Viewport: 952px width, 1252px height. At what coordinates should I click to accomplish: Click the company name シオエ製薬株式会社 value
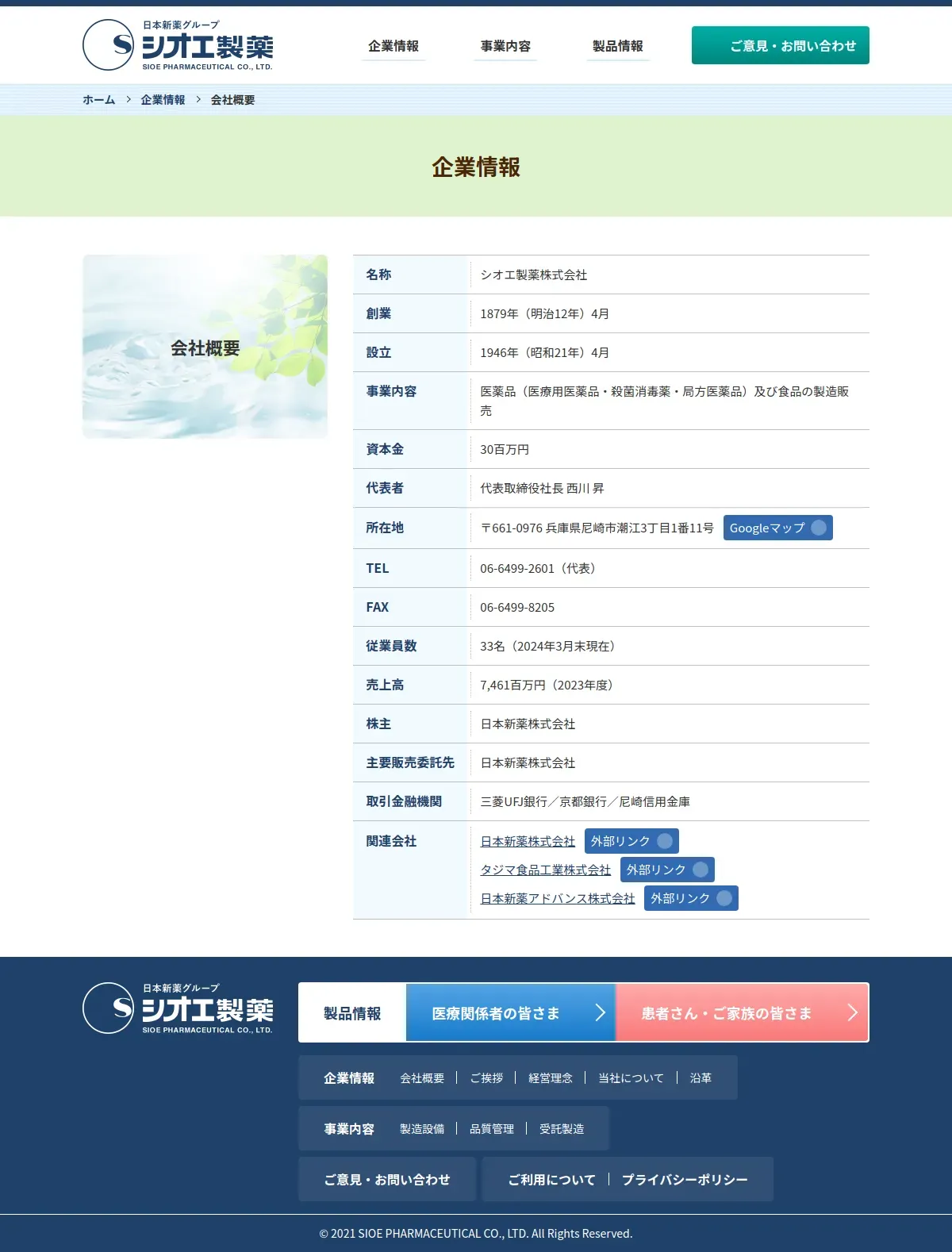(x=534, y=275)
